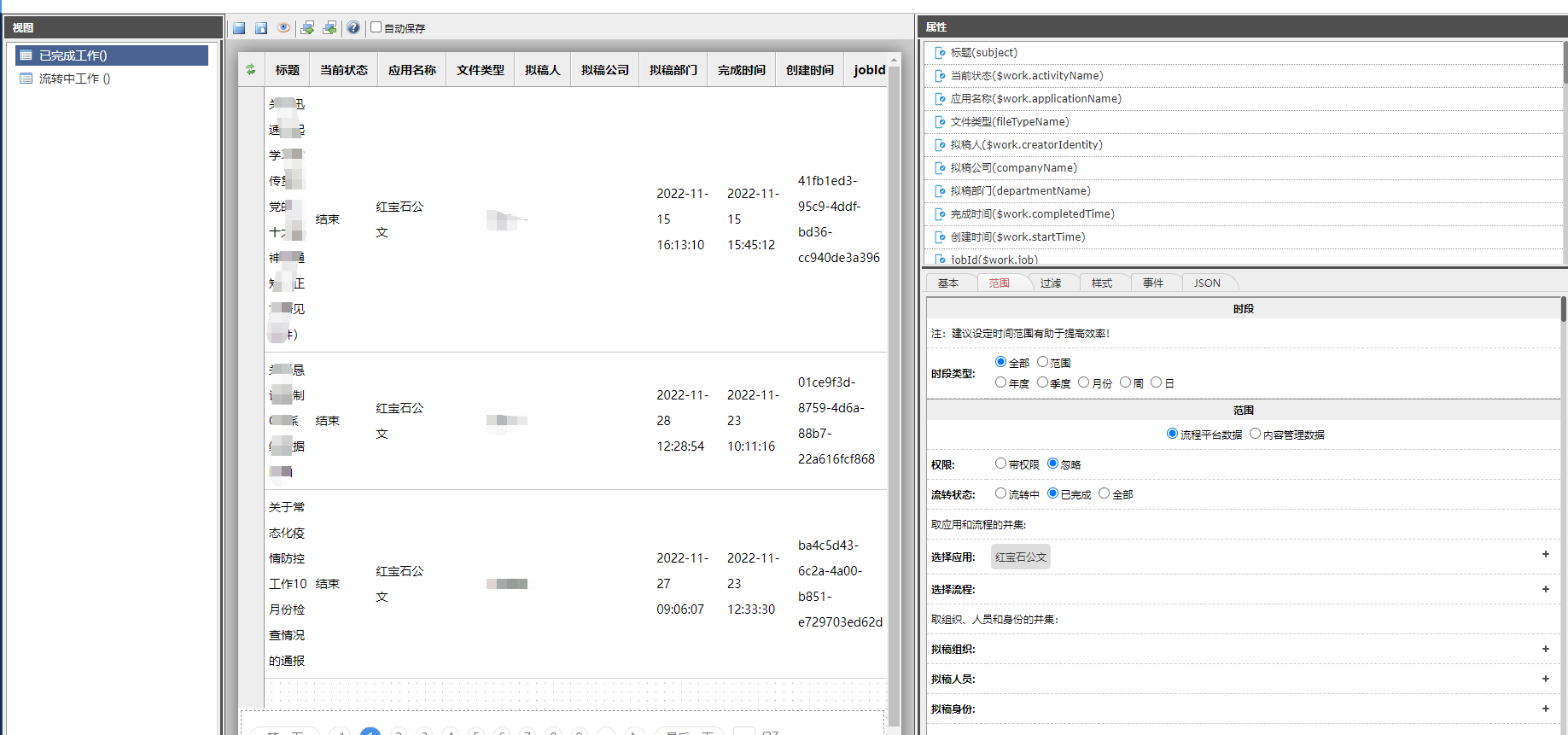Expand 选择流程 with its plus button
This screenshot has width=1568, height=735.
[1545, 589]
